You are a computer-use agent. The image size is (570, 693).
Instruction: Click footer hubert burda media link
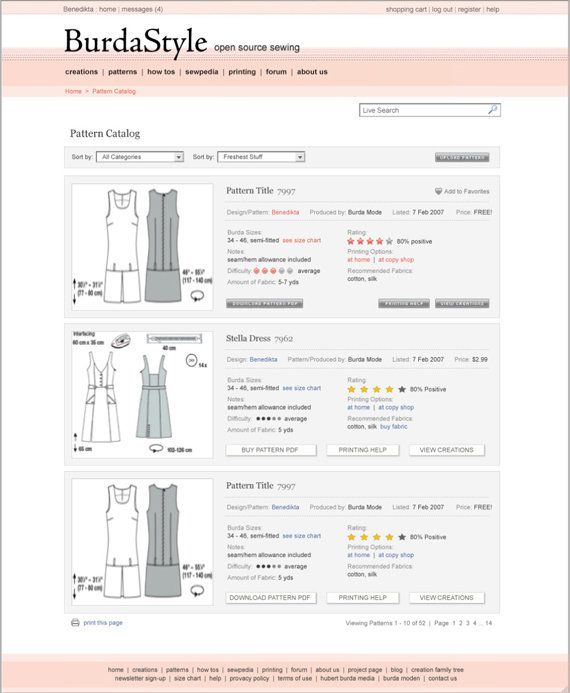coord(347,678)
